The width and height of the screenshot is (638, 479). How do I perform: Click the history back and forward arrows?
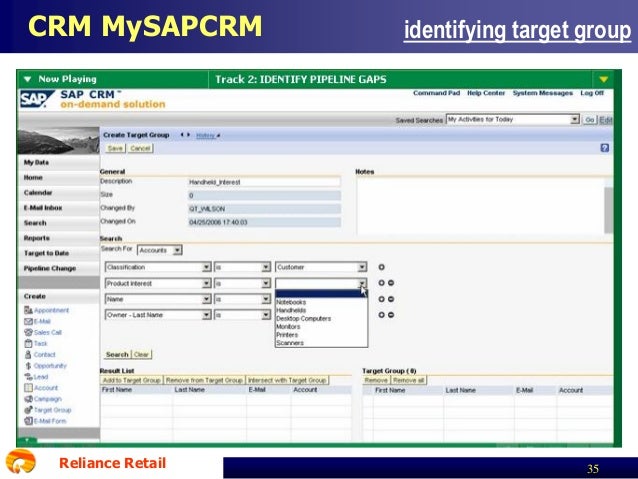[x=185, y=135]
